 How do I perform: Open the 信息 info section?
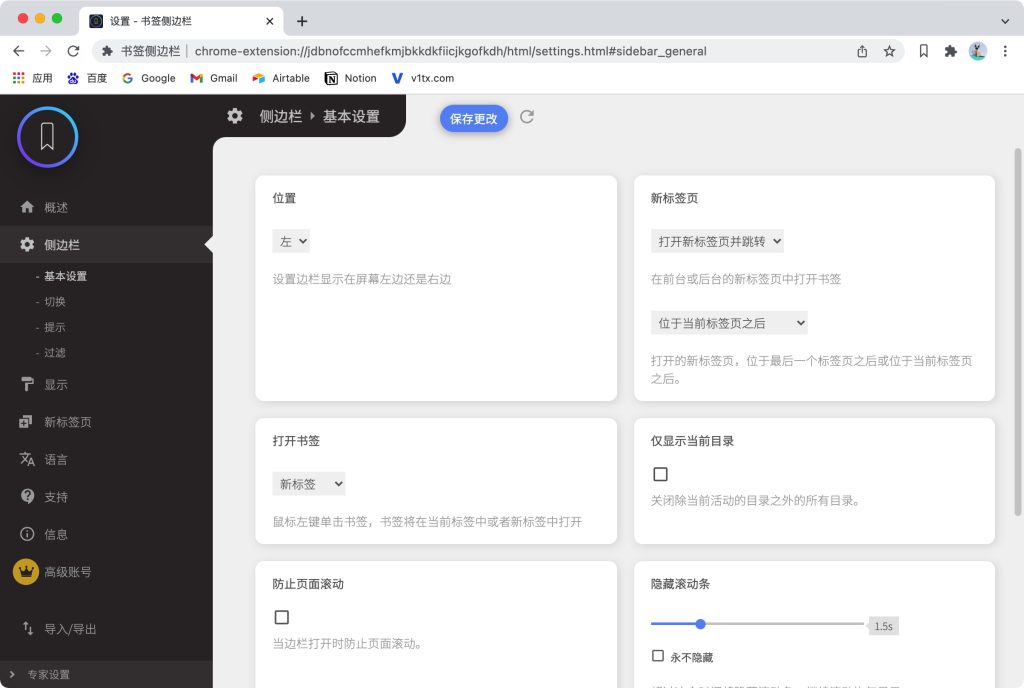56,535
